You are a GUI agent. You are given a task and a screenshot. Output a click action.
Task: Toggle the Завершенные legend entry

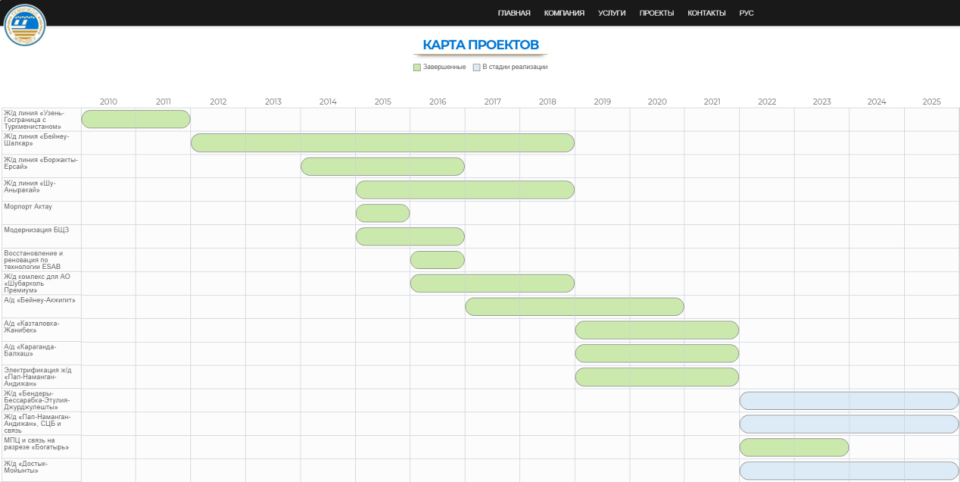pos(440,67)
